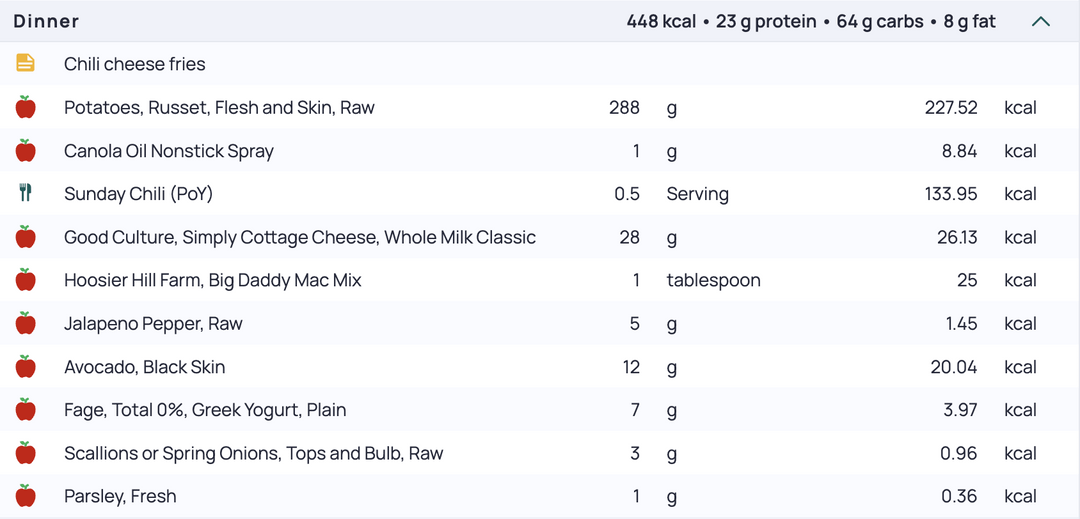Click the tablespoon unit for Big Daddy Mac Mix
Viewport: 1080px width, 519px height.
point(714,281)
